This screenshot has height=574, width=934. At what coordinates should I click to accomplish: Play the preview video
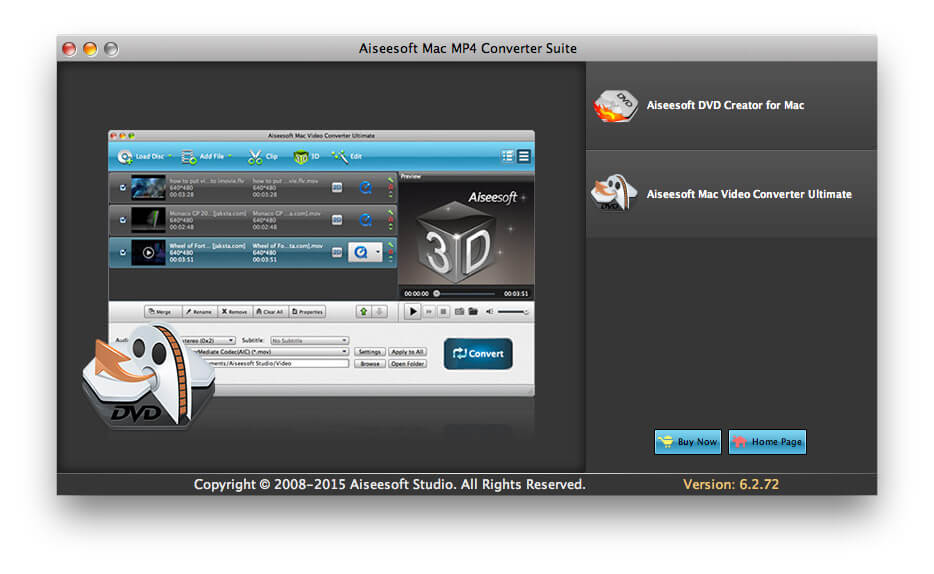click(x=412, y=311)
